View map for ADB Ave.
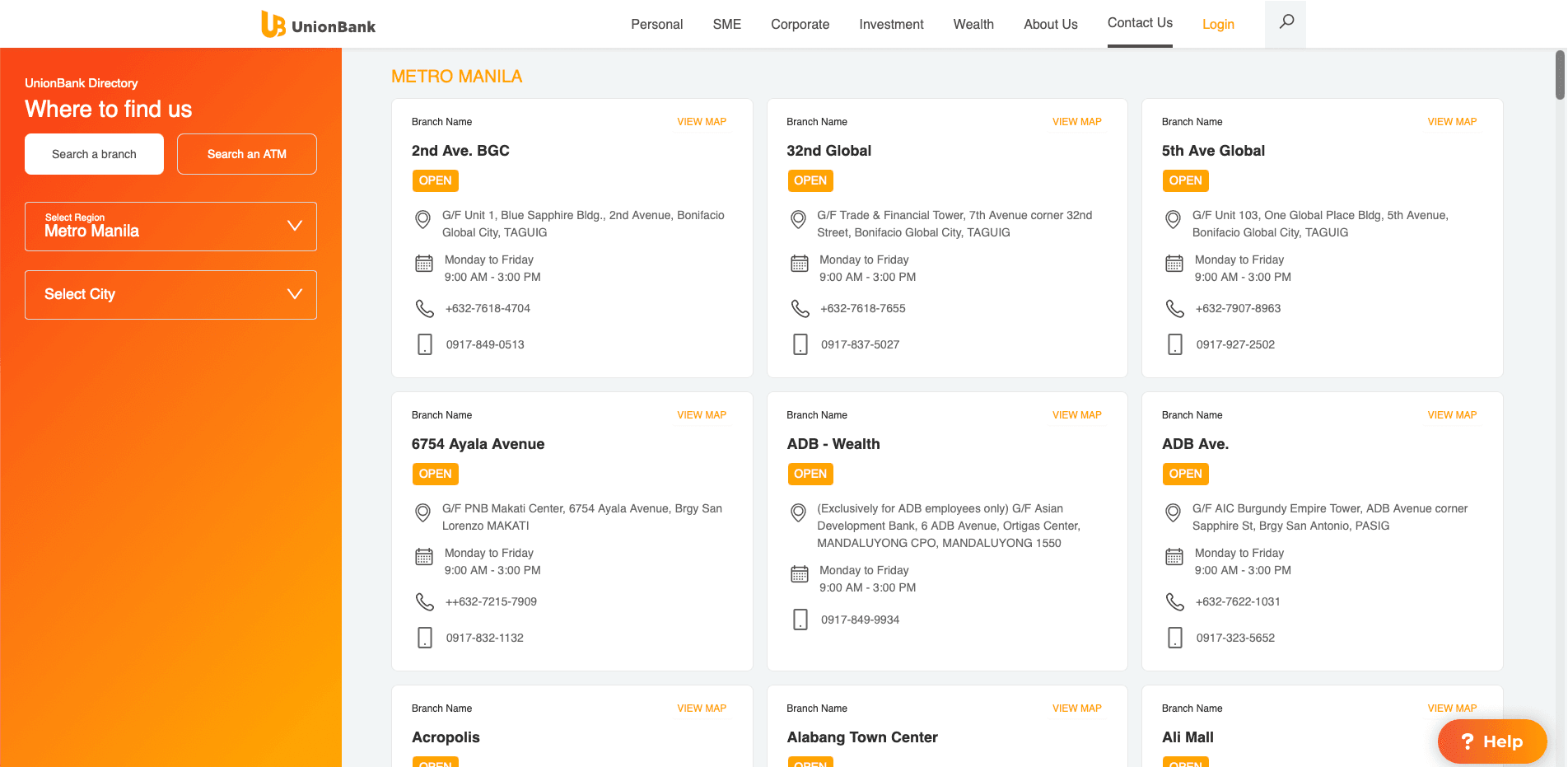 tap(1452, 415)
